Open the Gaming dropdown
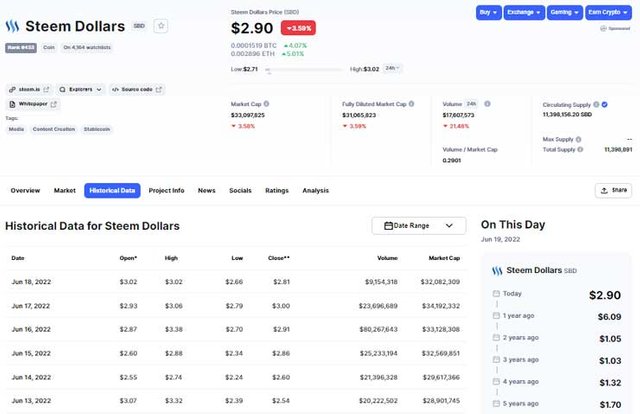Image resolution: width=640 pixels, height=414 pixels. (x=564, y=12)
